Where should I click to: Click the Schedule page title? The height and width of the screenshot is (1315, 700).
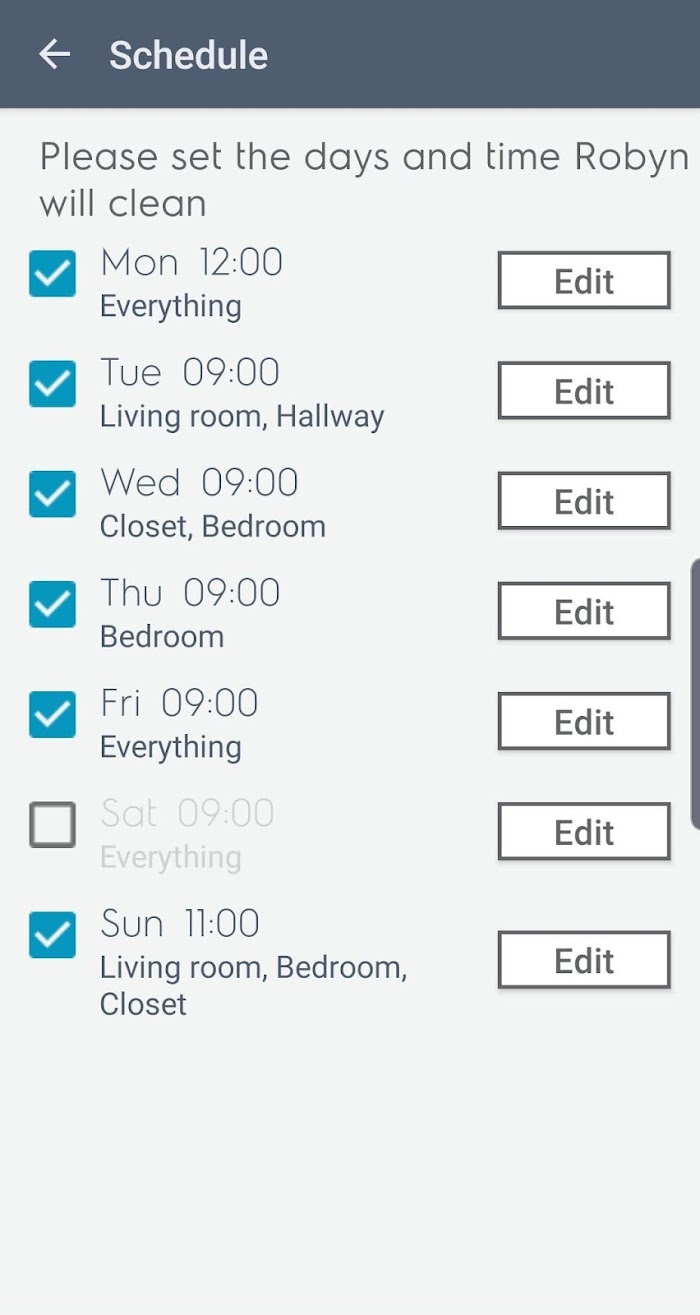(x=188, y=55)
